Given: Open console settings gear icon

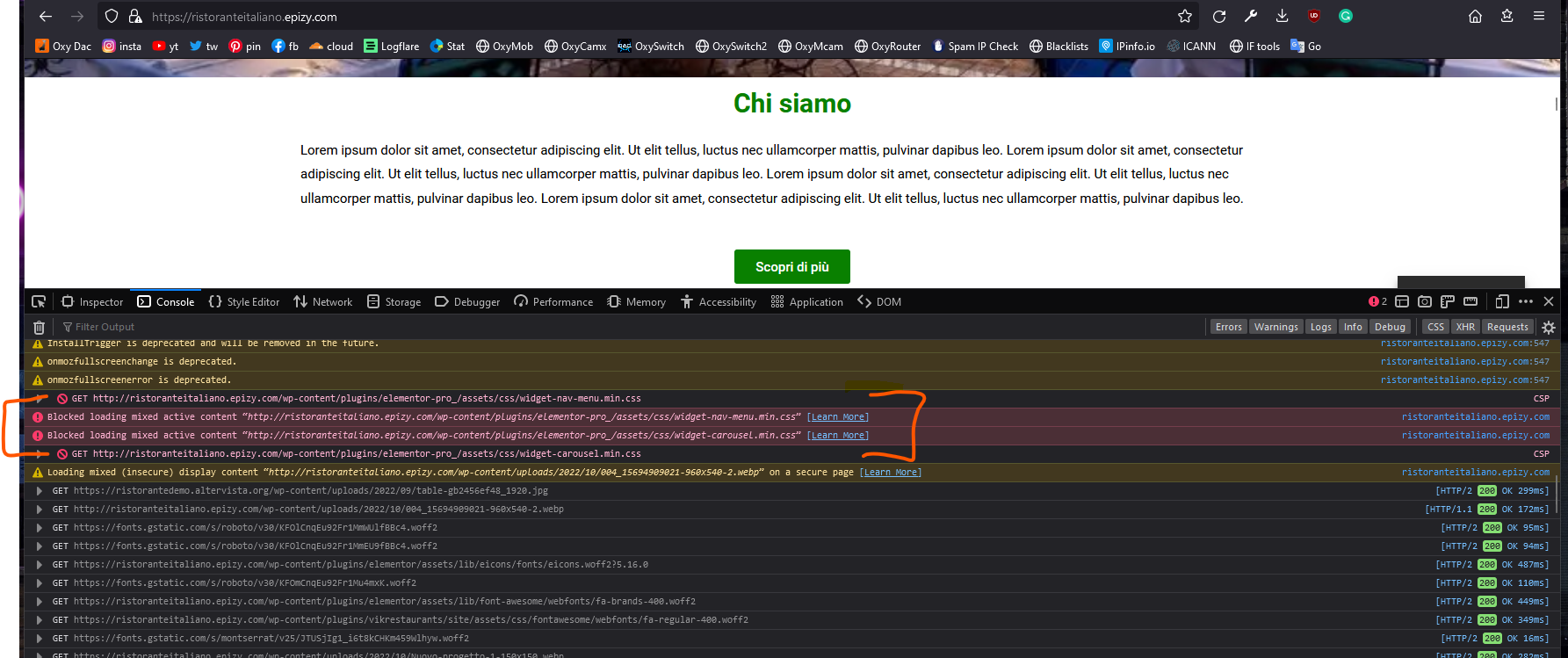Looking at the screenshot, I should [x=1549, y=327].
